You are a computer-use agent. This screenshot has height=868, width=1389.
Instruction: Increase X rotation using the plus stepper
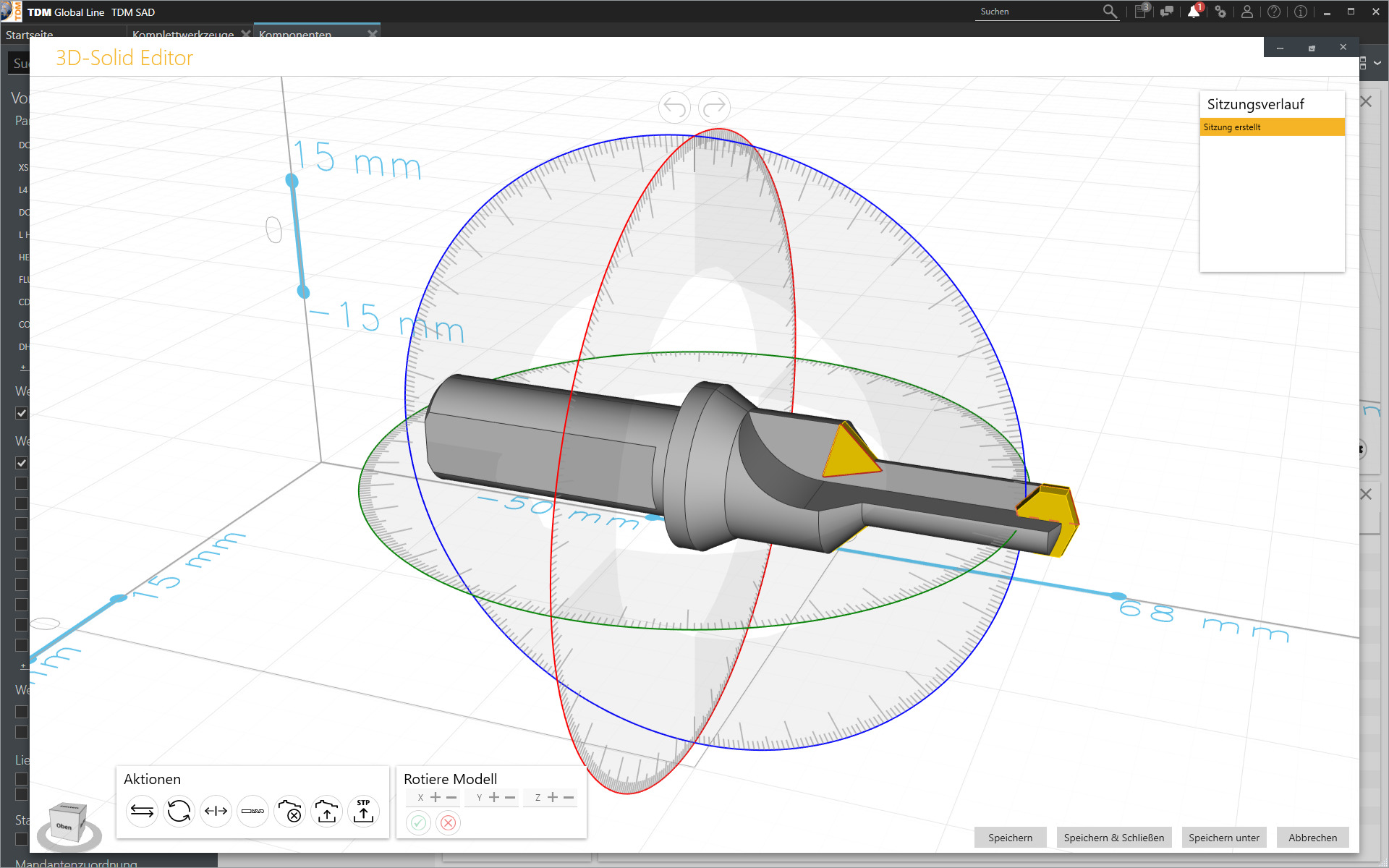(434, 797)
